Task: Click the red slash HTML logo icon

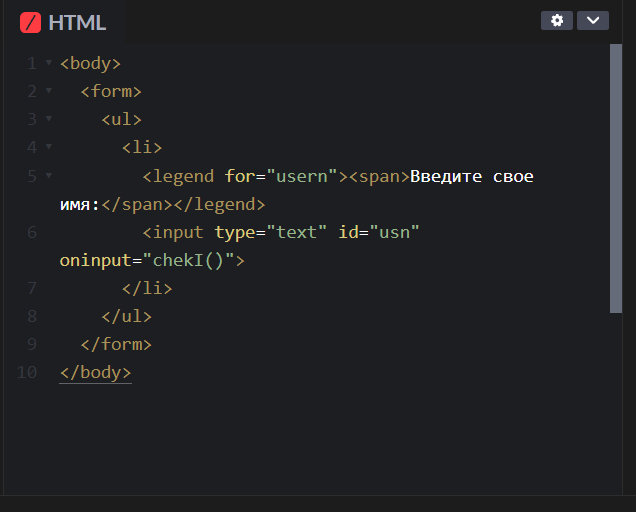Action: point(30,22)
